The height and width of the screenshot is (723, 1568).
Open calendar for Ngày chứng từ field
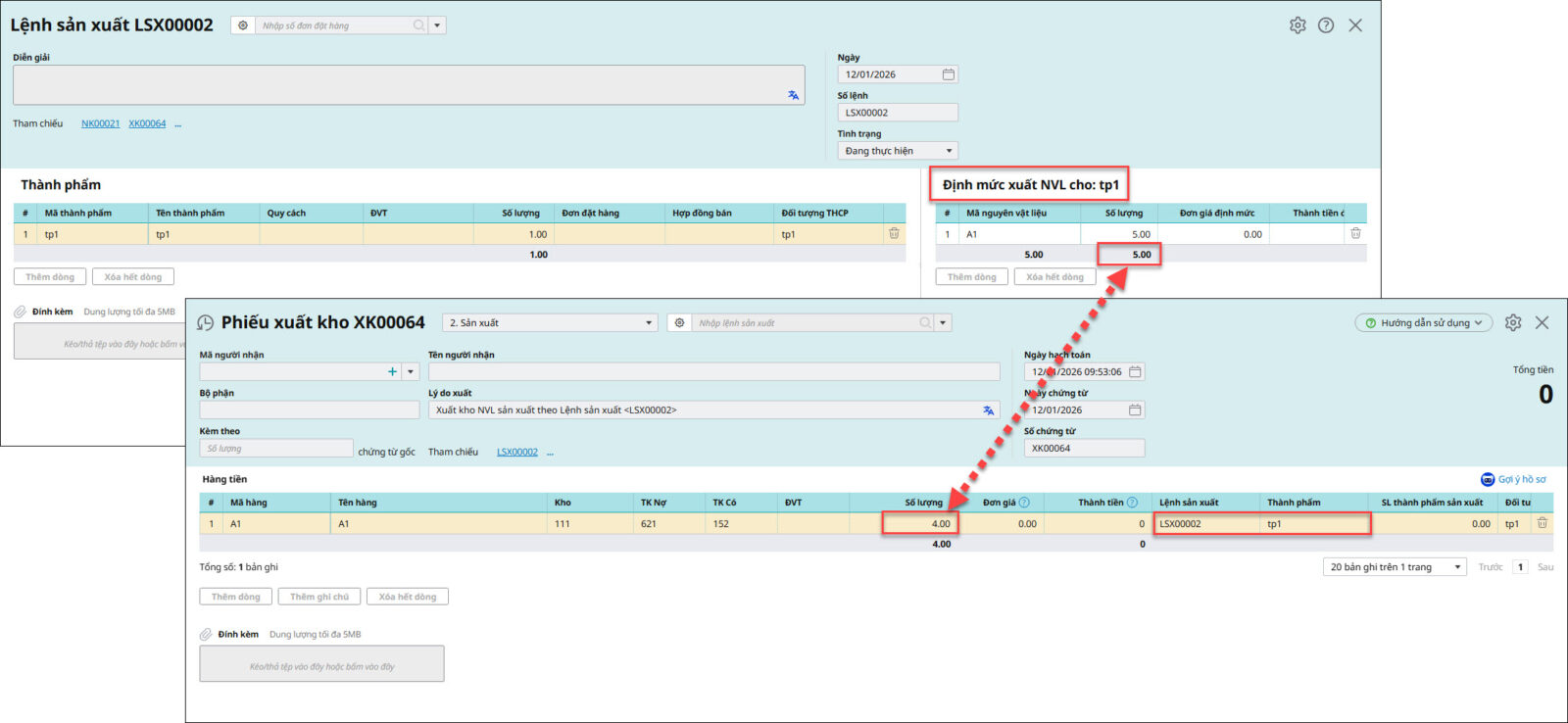pos(1135,410)
